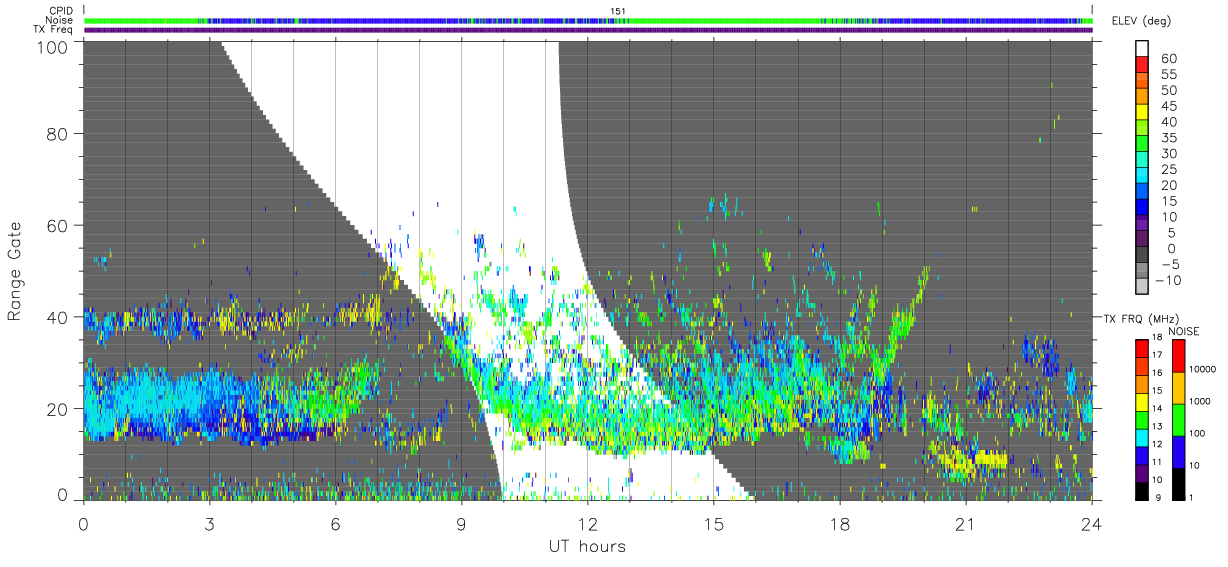Click the blue segment of the NOISE colorbar
Viewport: 1228px width, 567px height.
pos(1177,452)
